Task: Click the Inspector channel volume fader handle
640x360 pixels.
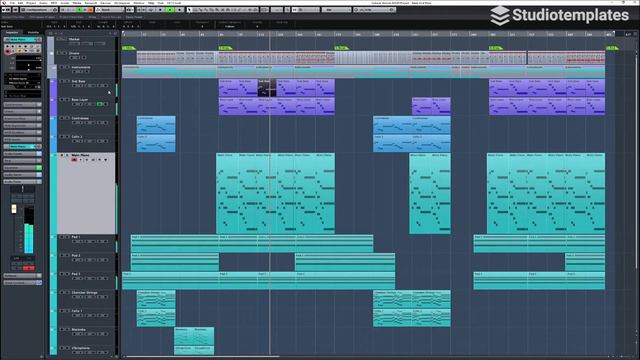Action: (14, 209)
